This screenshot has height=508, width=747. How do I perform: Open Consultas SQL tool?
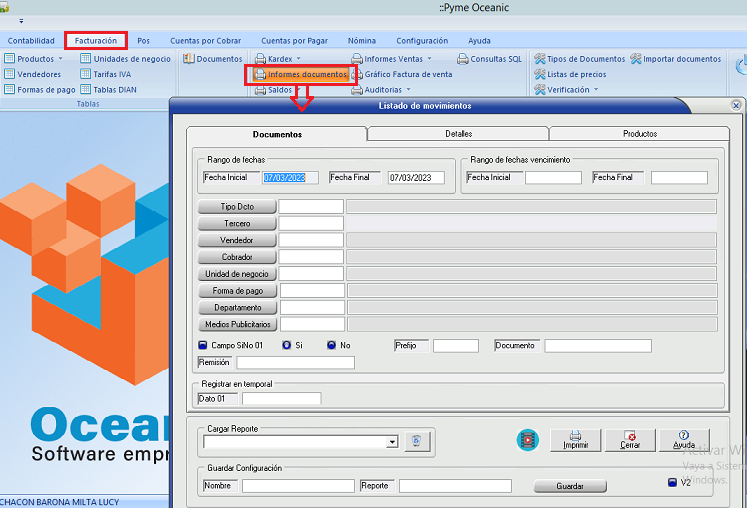[x=490, y=59]
